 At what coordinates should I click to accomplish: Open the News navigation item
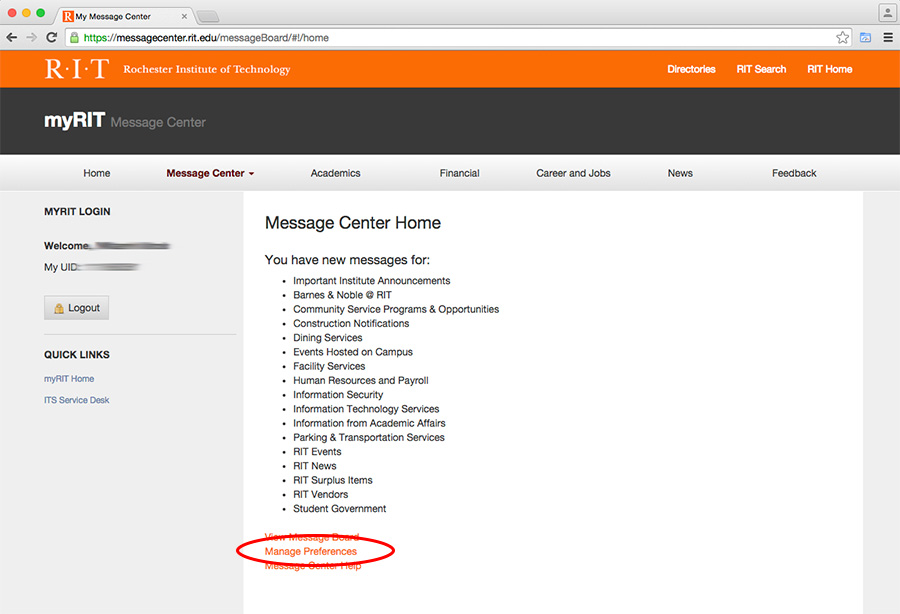pyautogui.click(x=680, y=173)
